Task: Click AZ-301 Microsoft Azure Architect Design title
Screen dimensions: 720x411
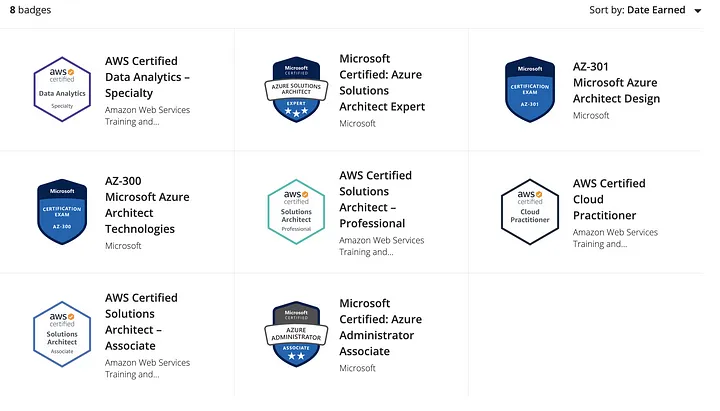Action: coord(616,83)
